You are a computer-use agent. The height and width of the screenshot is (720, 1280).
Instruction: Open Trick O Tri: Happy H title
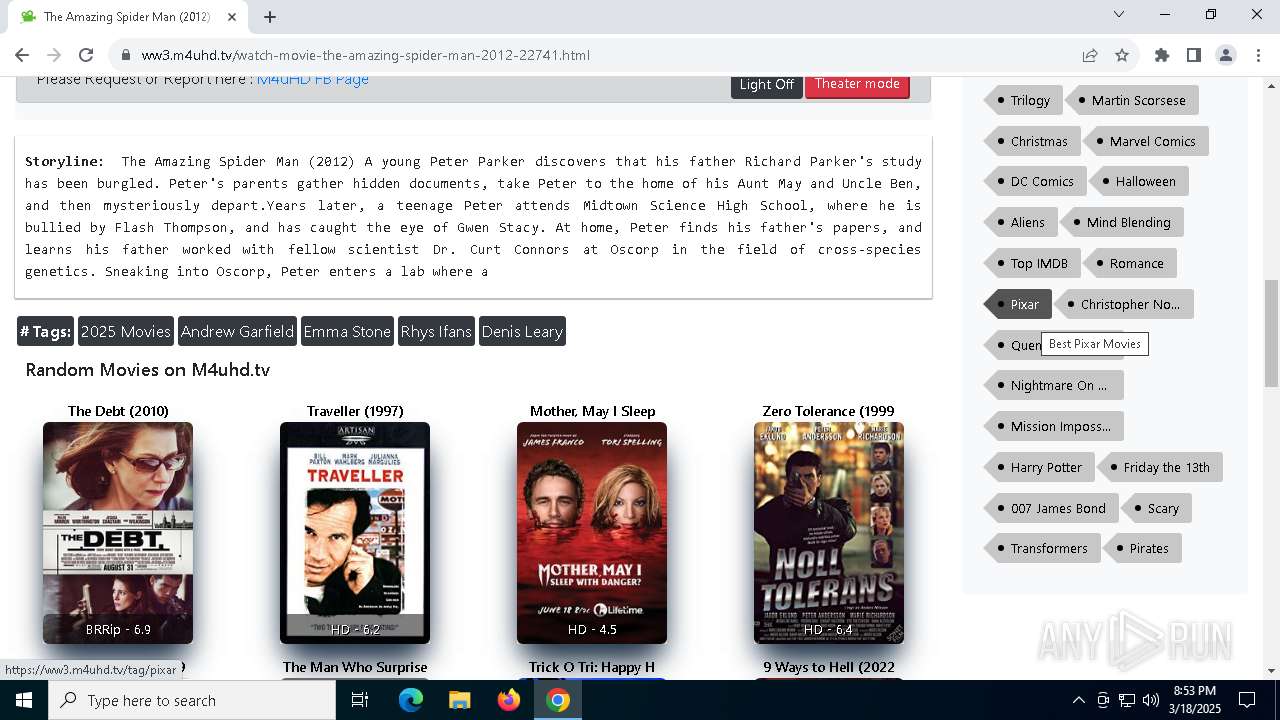pos(592,667)
